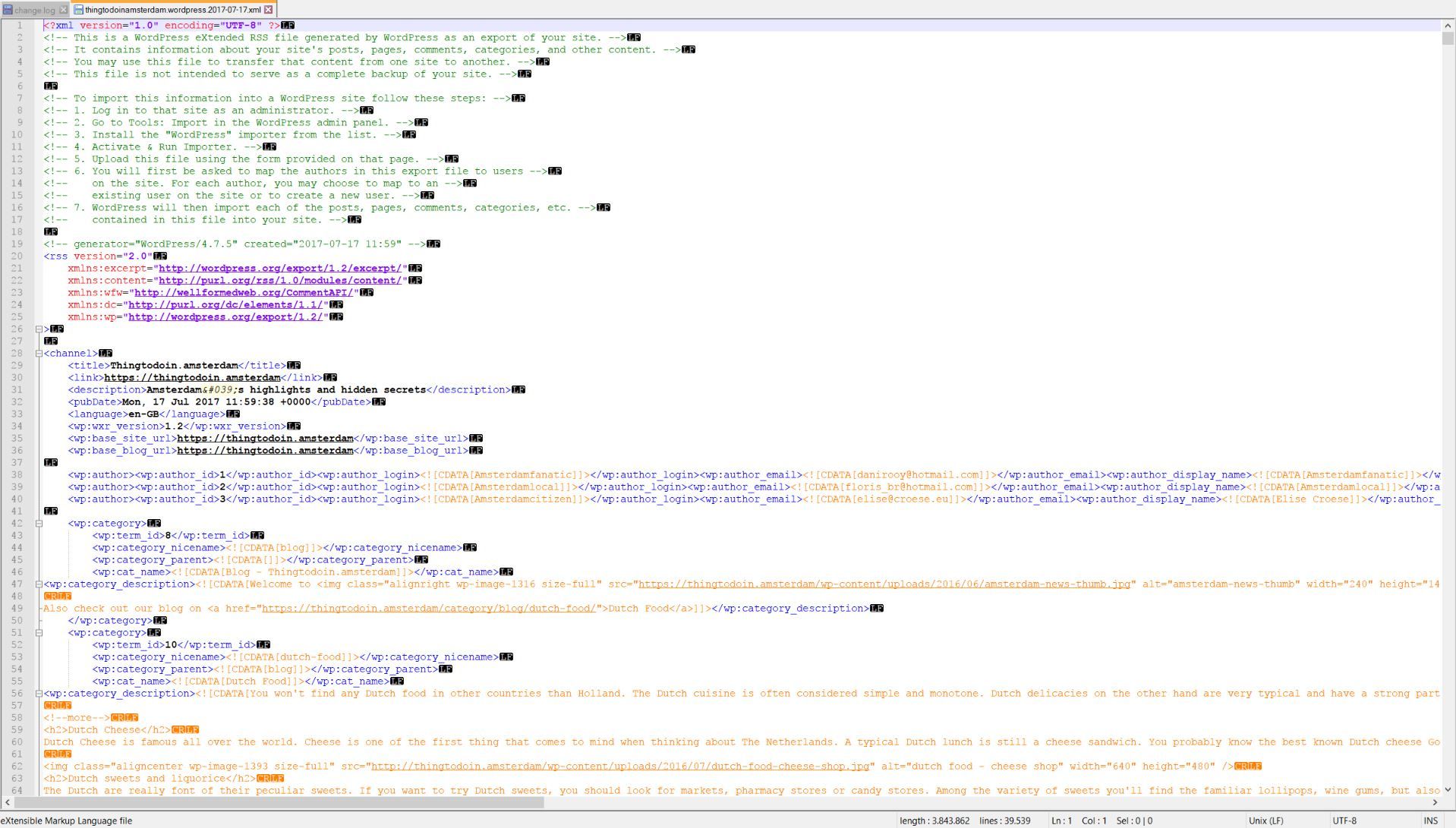This screenshot has height=828, width=1456.
Task: Click the save-state icon on change log tab
Action: point(8,10)
